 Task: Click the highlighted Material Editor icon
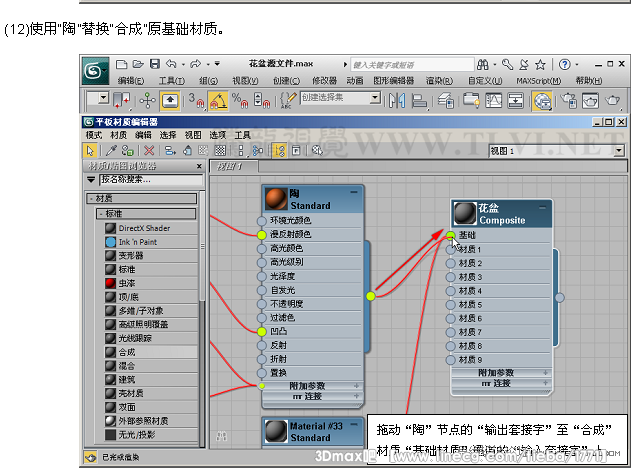tap(542, 101)
